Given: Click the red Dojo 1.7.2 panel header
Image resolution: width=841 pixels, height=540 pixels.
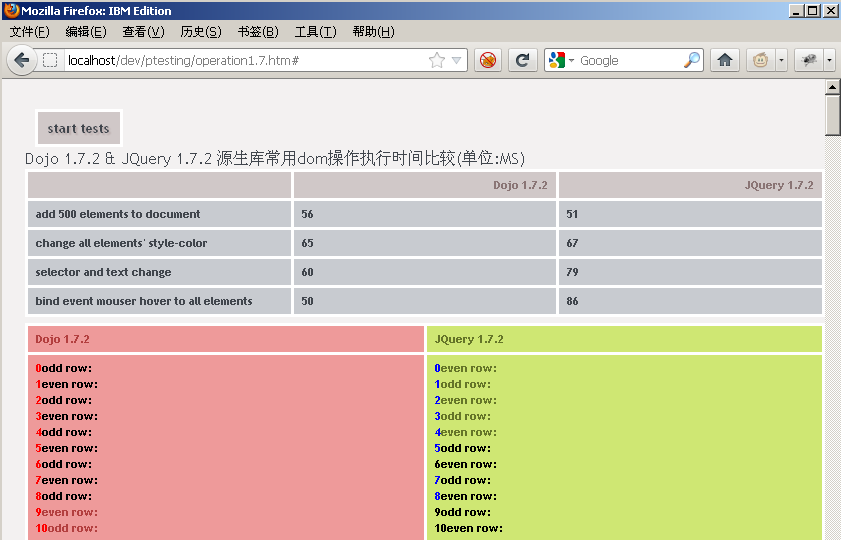Looking at the screenshot, I should pos(226,339).
